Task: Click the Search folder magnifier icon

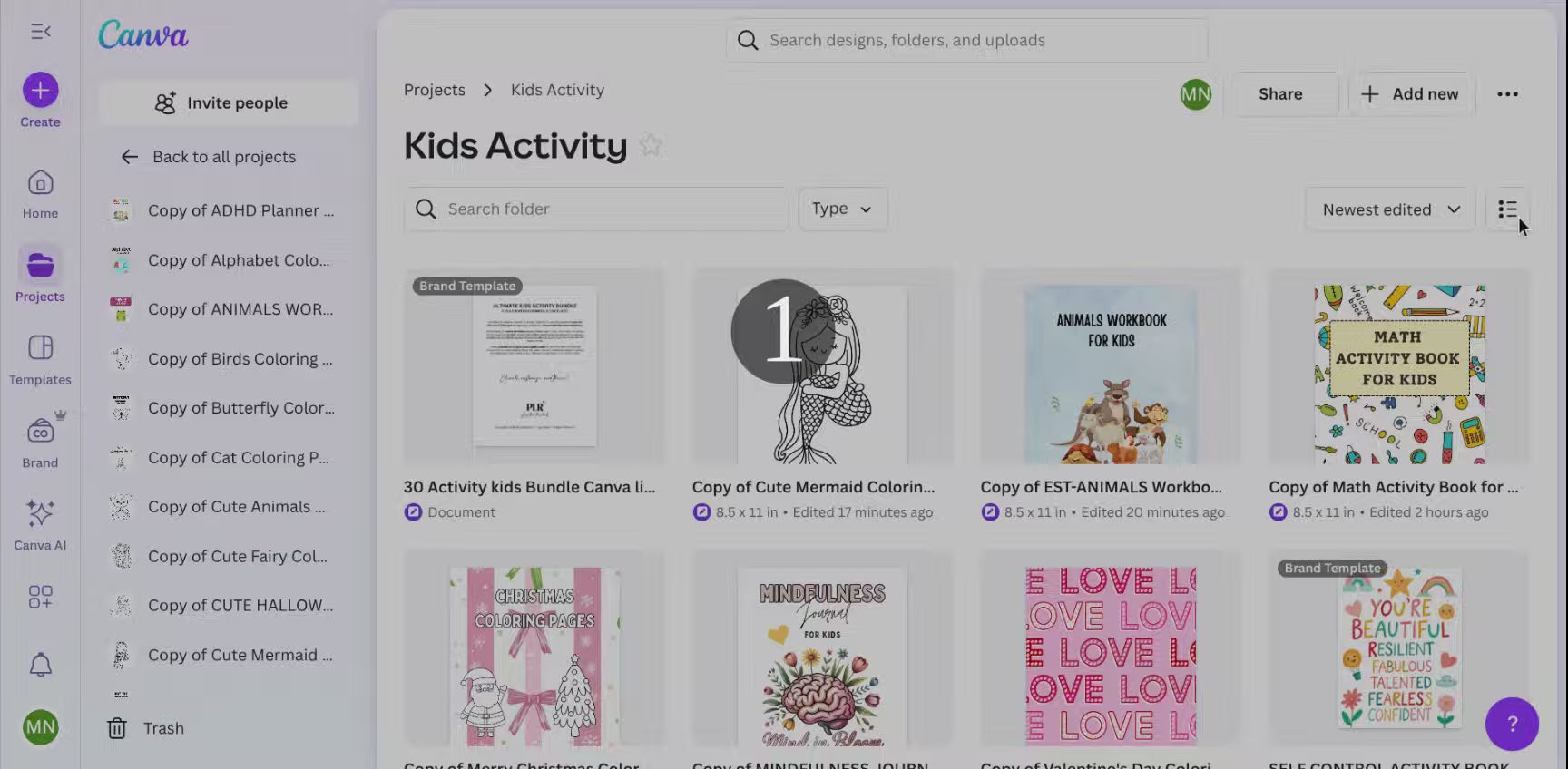Action: (x=426, y=209)
